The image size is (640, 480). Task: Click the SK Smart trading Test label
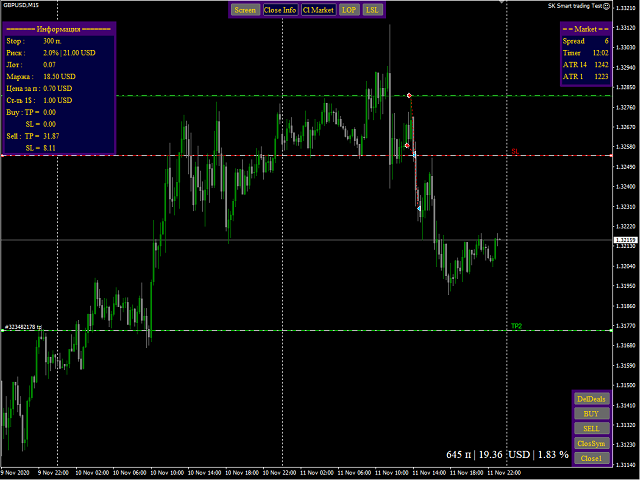tap(575, 6)
